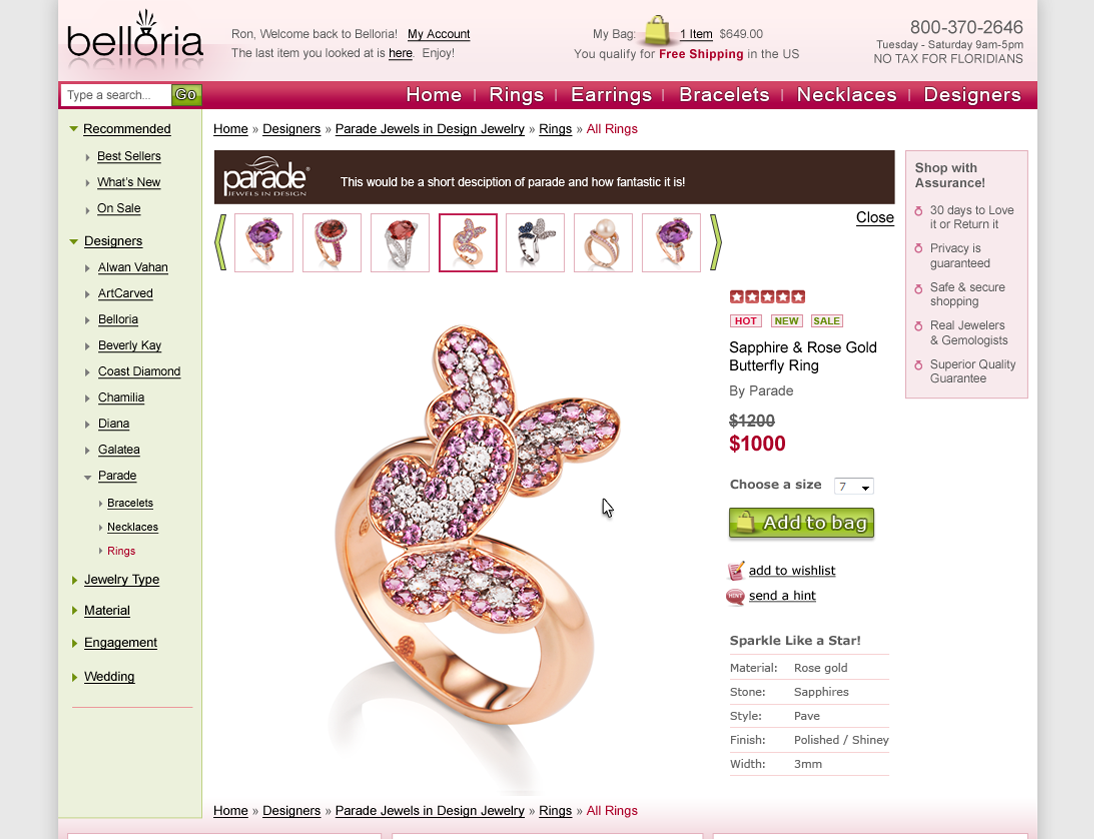The image size is (1094, 839).
Task: Click the wishlist notepad icon
Action: point(735,570)
